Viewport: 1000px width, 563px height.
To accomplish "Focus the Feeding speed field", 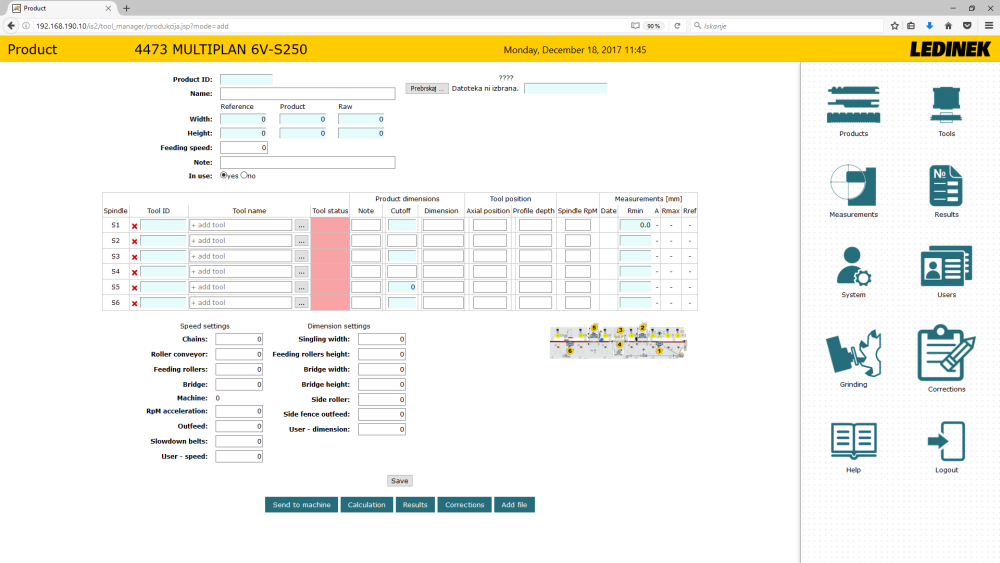I will [x=244, y=148].
